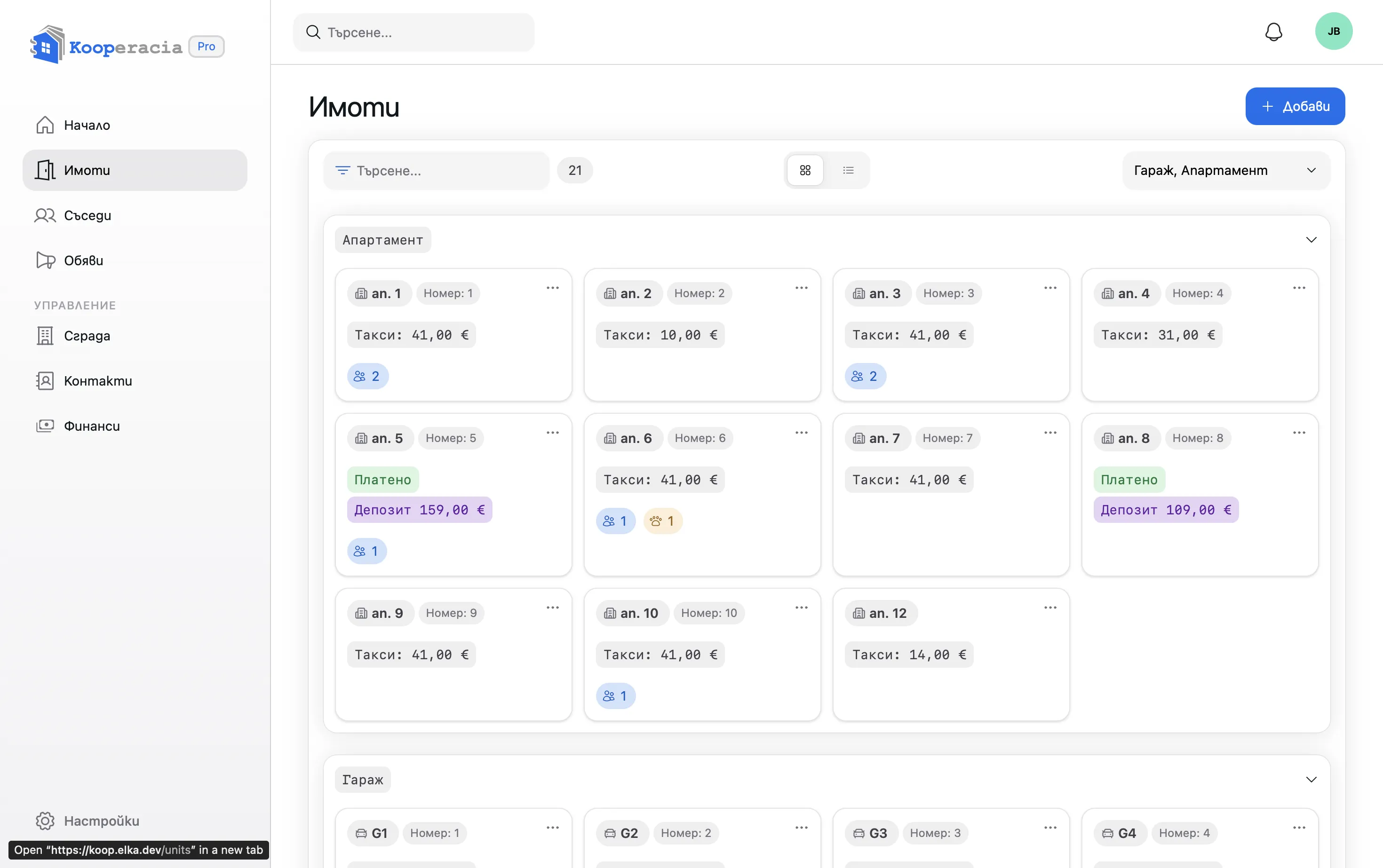The height and width of the screenshot is (868, 1383).
Task: Focus the units filter search field
Action: (437, 171)
